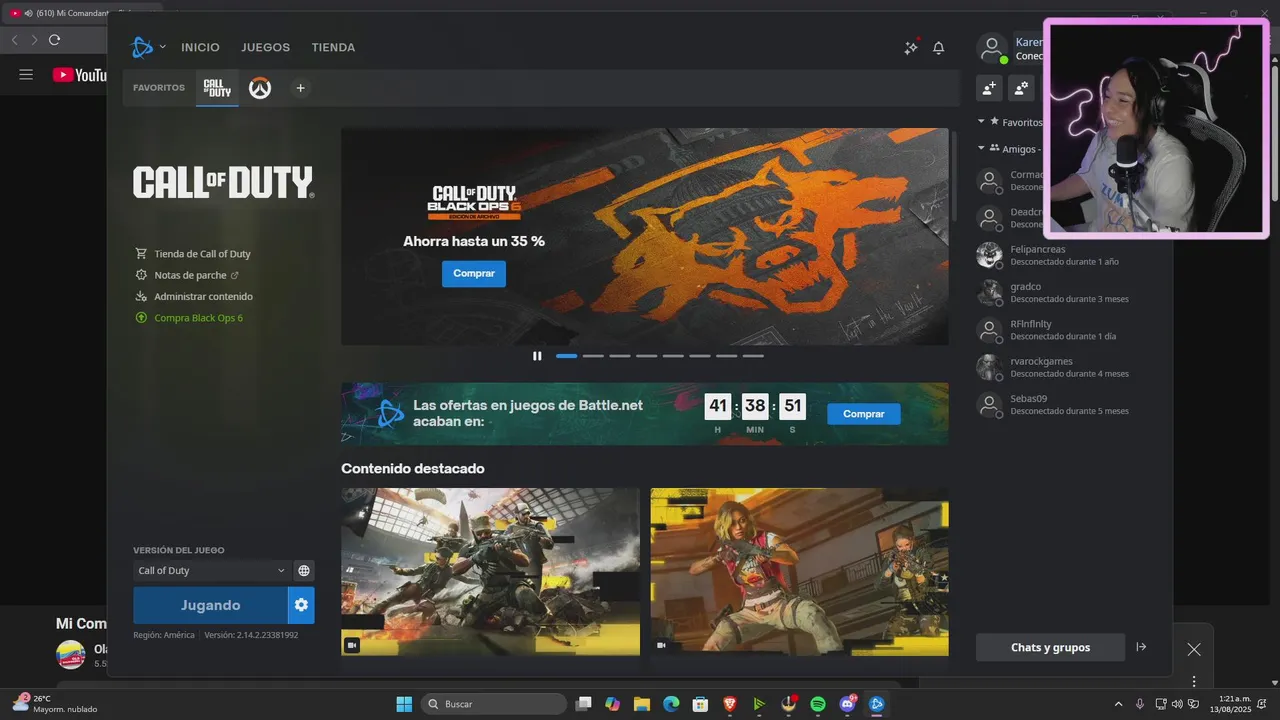Open Brave browser on taskbar
This screenshot has height=720, width=1280.
(x=730, y=704)
